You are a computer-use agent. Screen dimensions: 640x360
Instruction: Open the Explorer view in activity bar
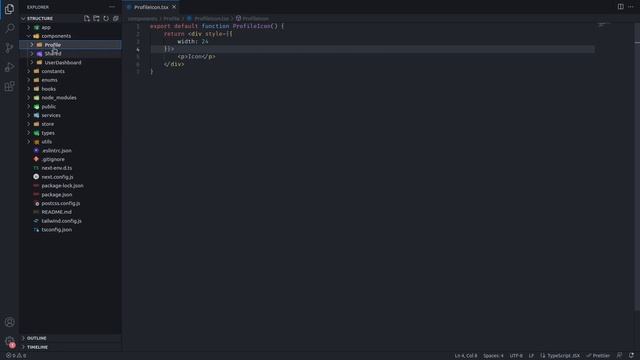tap(9, 9)
